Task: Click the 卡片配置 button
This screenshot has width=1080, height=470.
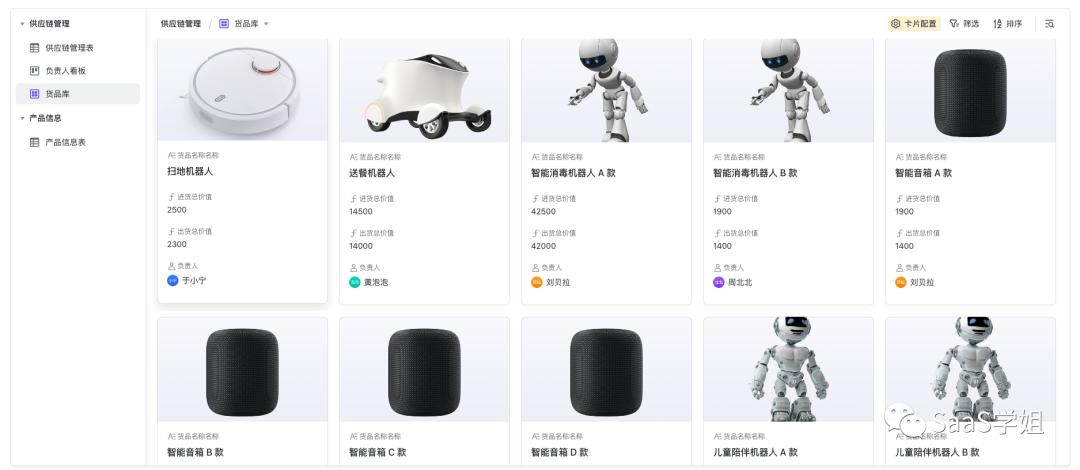Action: (914, 23)
